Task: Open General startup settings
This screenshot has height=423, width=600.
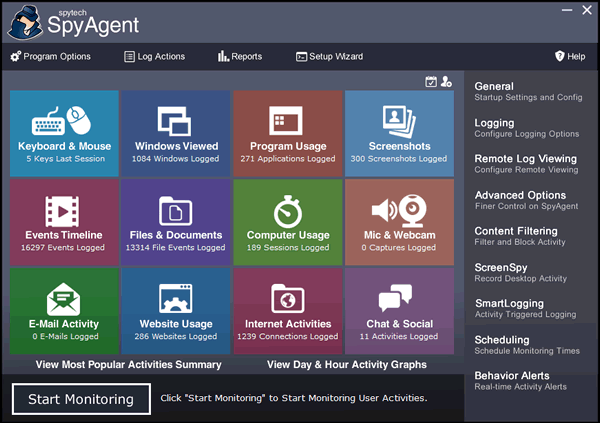Action: coord(528,91)
